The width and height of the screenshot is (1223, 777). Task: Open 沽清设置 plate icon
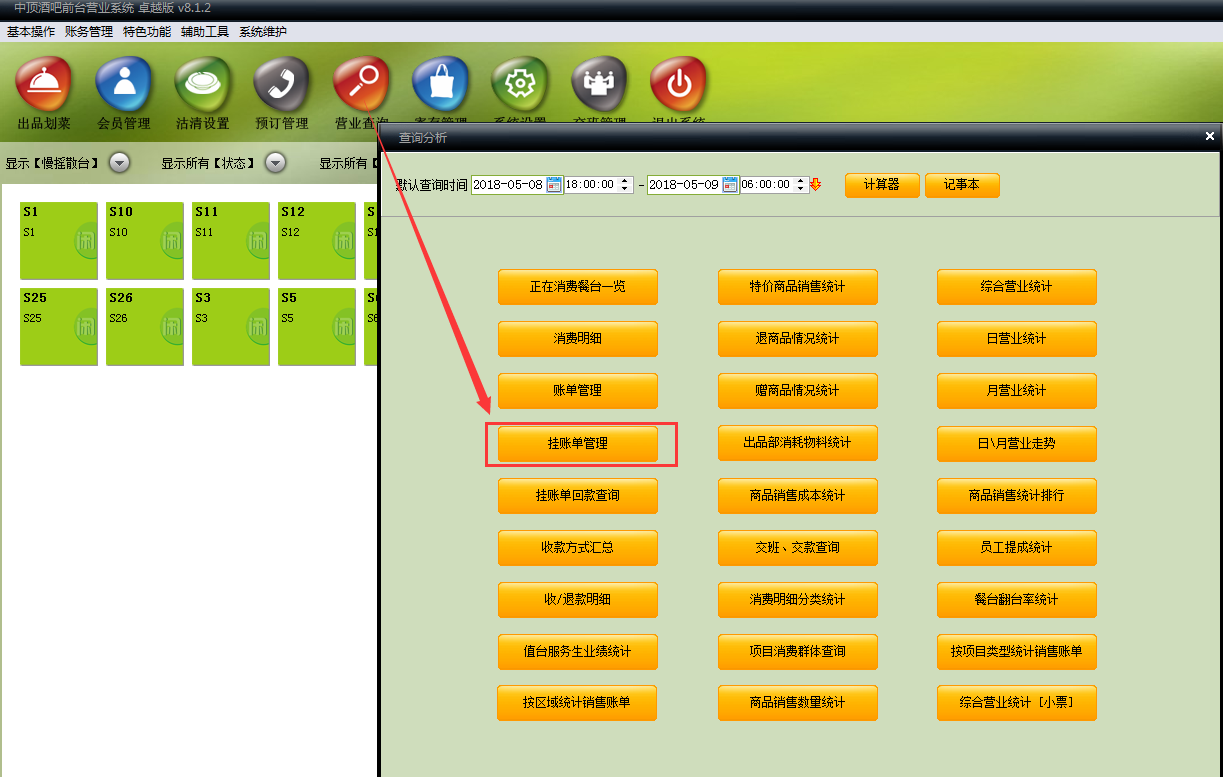203,85
